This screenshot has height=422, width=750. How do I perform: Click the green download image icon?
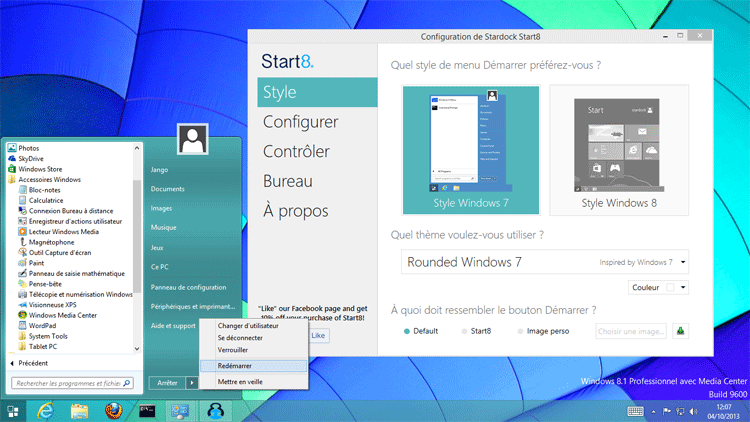tap(680, 331)
